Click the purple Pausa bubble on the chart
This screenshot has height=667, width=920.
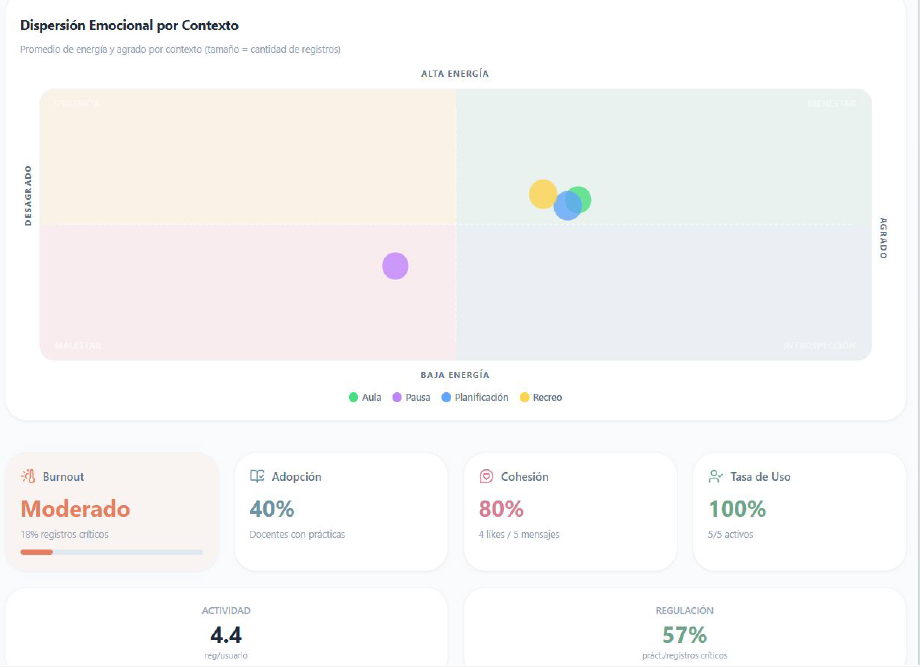coord(395,265)
